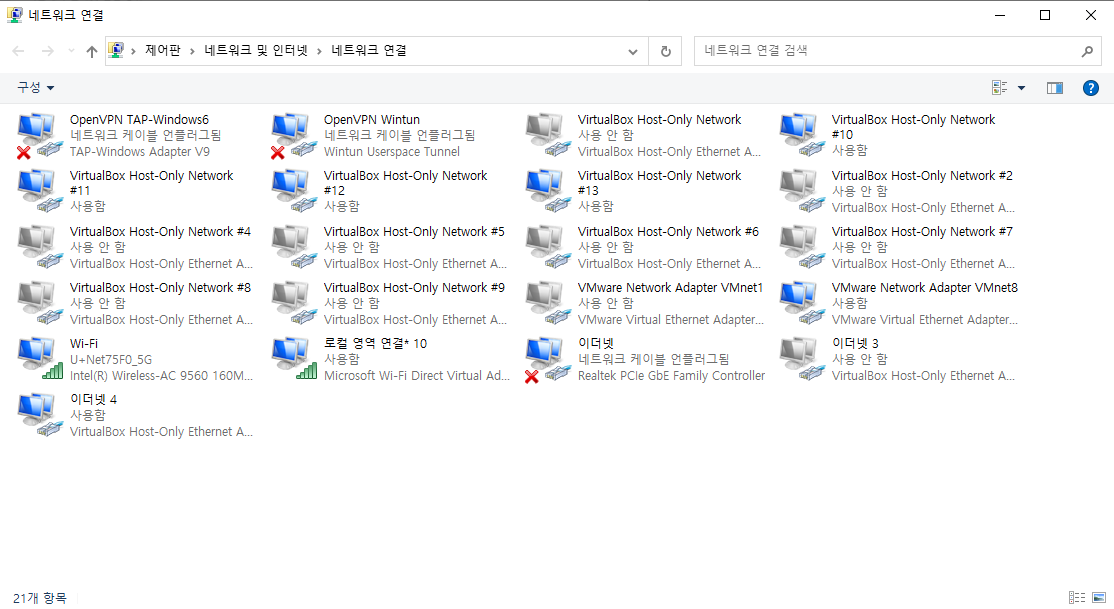
Task: Click the address bar location icon
Action: click(116, 50)
